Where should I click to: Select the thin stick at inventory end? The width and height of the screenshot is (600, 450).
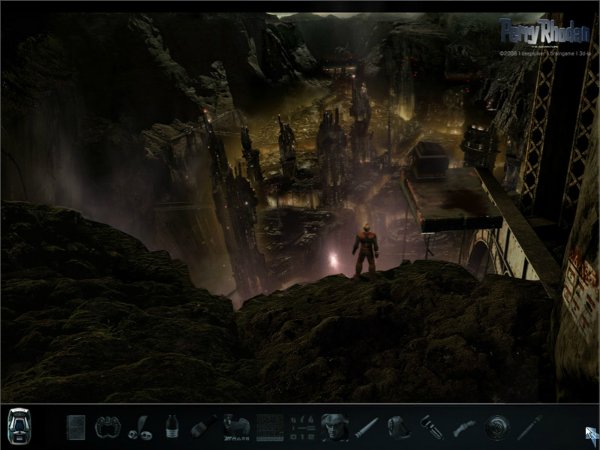point(529,427)
